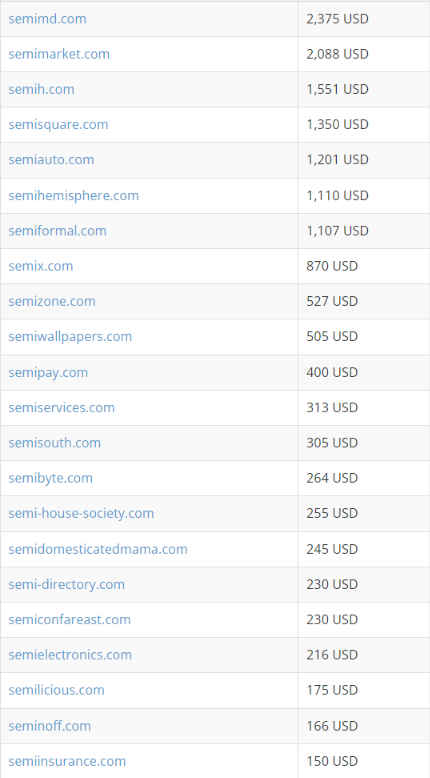
Task: Click the semiformal.com domain
Action: [x=57, y=231]
